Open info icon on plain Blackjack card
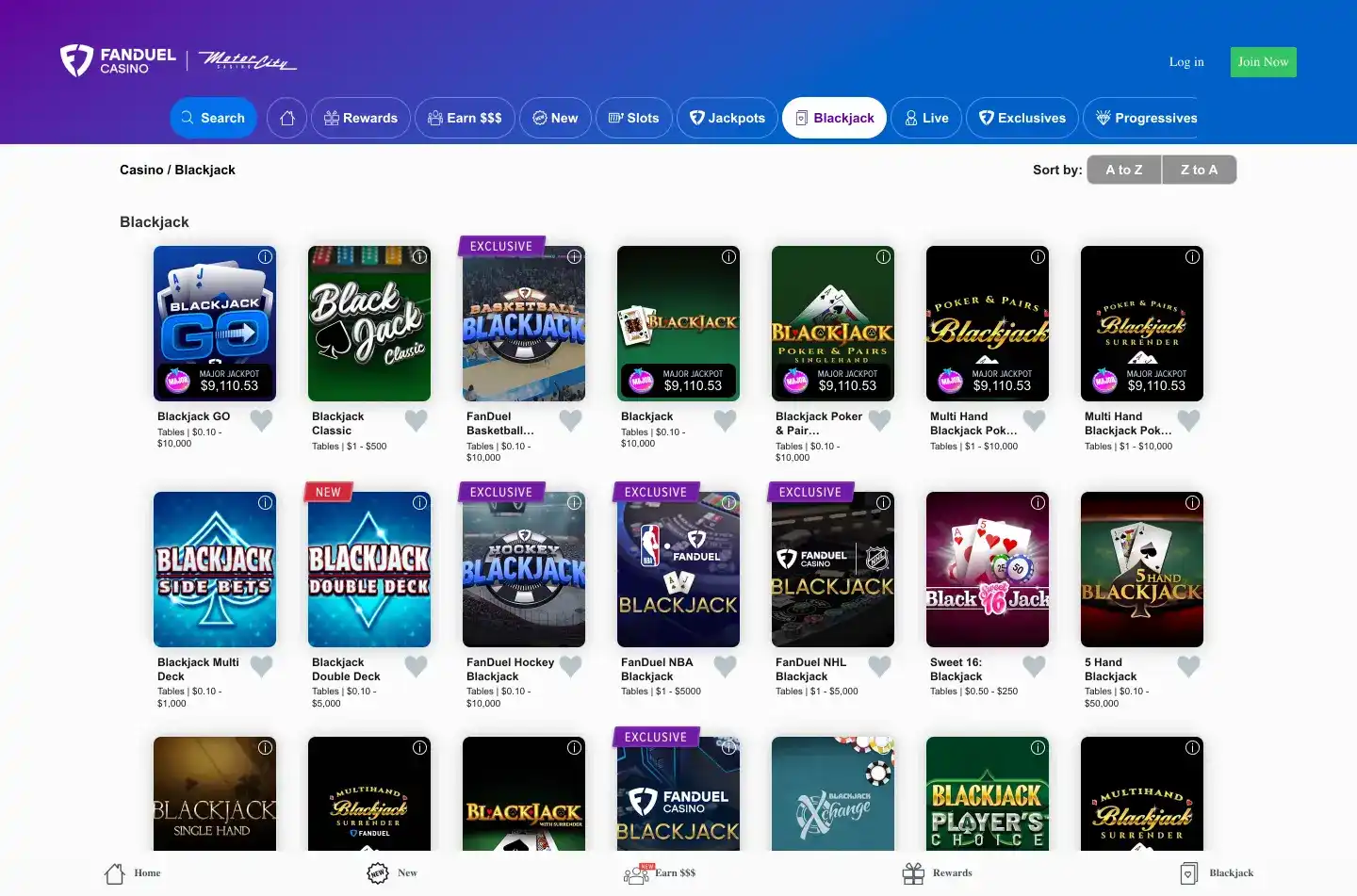 click(729, 256)
